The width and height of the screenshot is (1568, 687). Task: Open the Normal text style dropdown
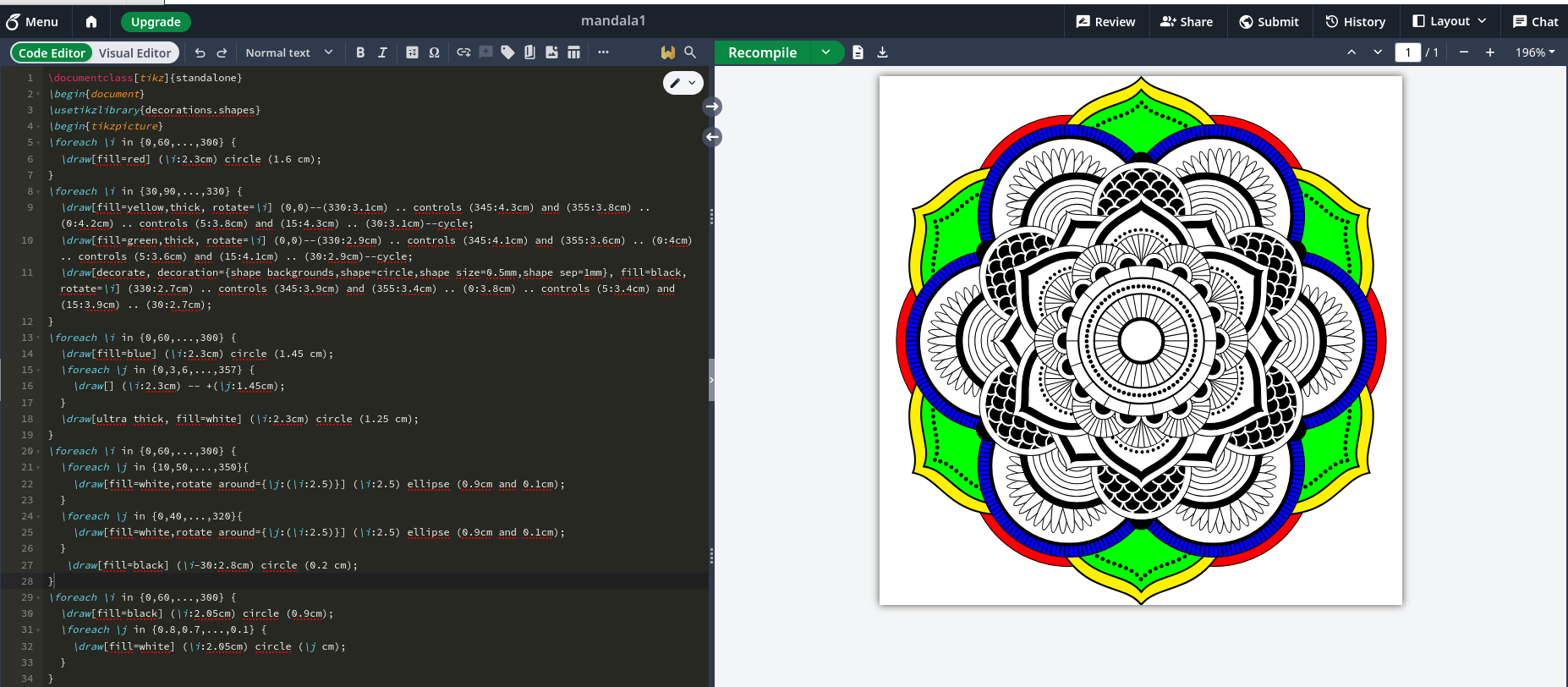288,52
